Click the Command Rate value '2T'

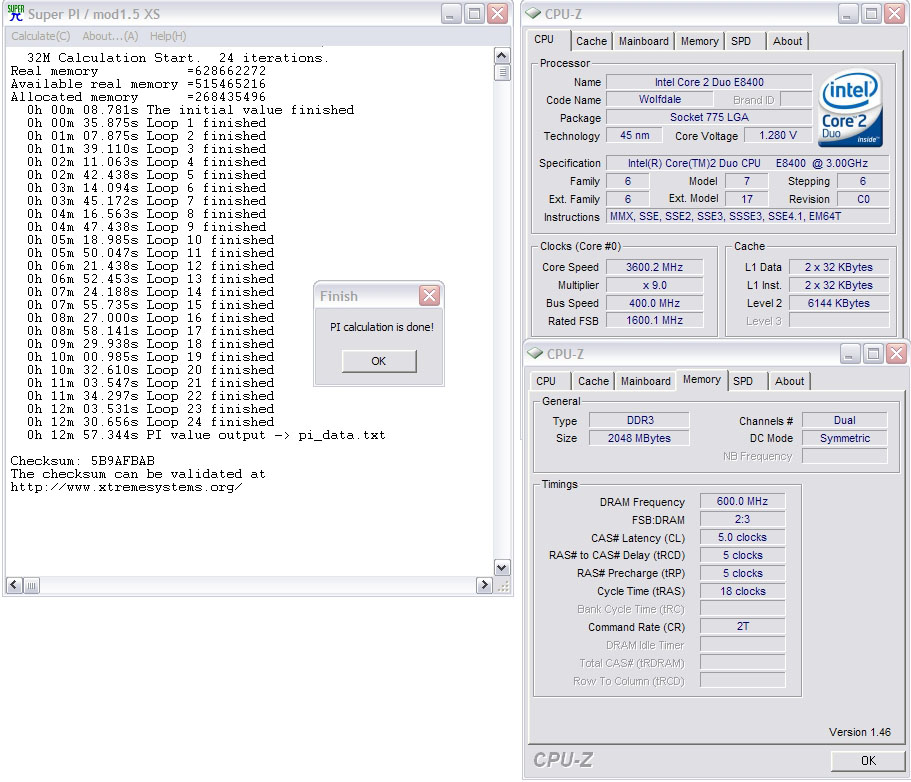743,626
